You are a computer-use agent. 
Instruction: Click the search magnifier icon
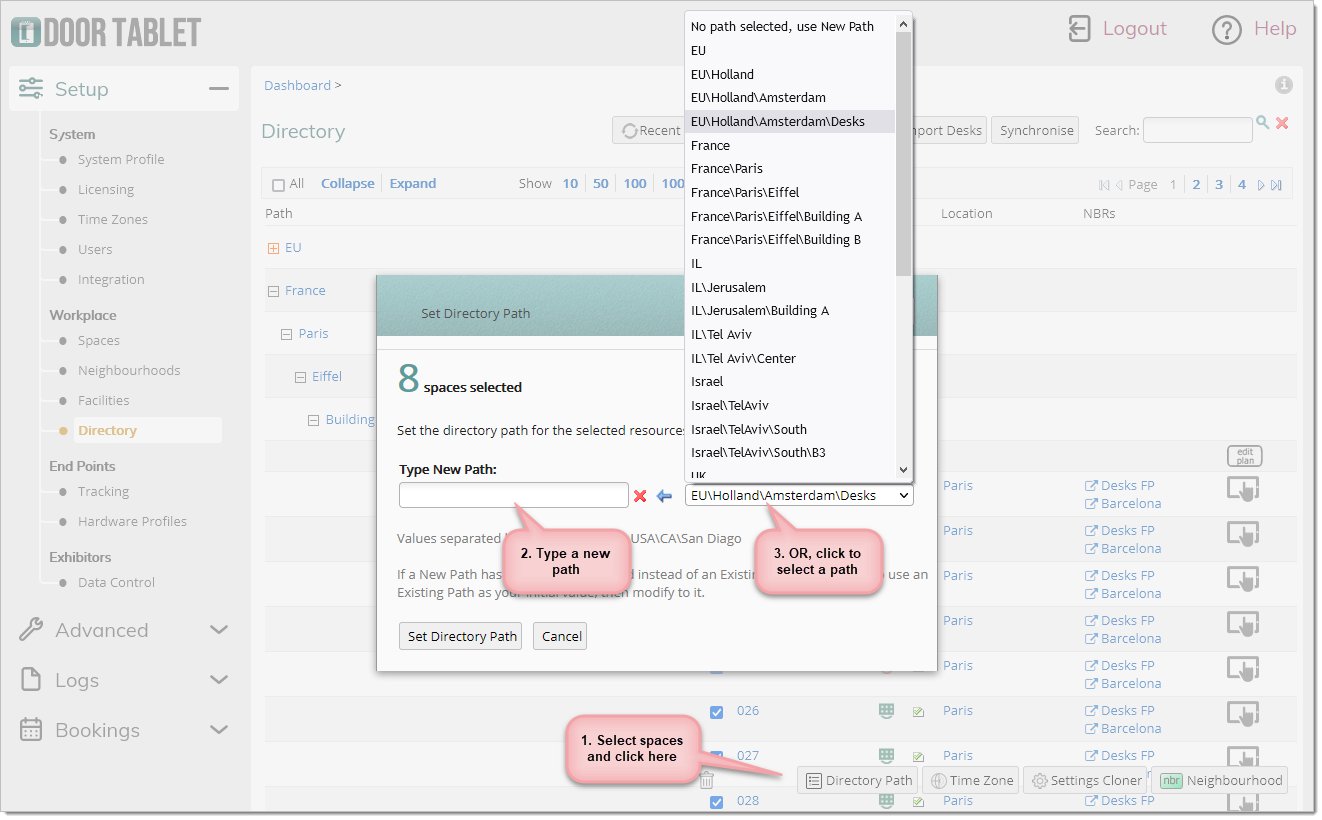coord(1263,123)
